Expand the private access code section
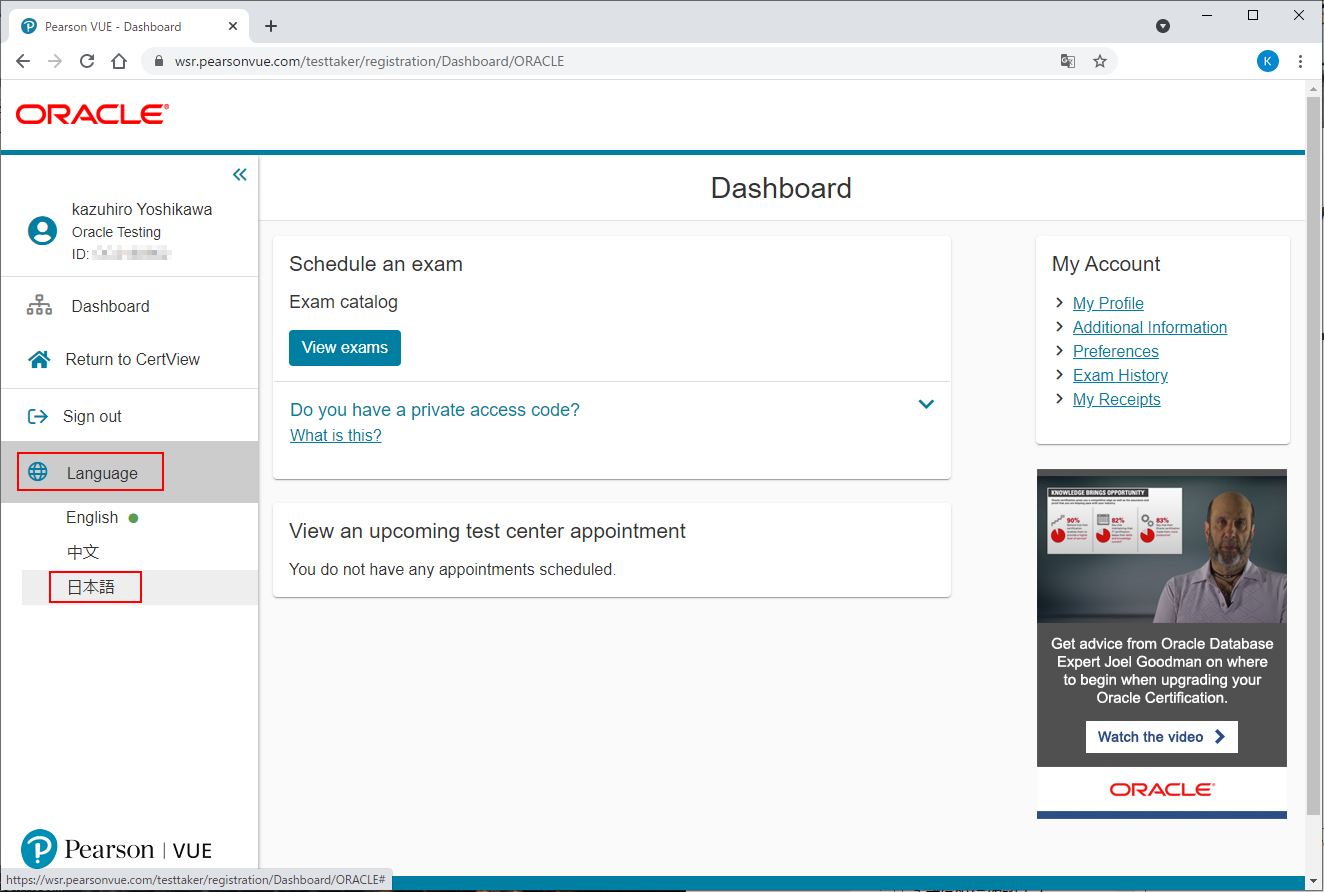The image size is (1324, 892). [926, 404]
